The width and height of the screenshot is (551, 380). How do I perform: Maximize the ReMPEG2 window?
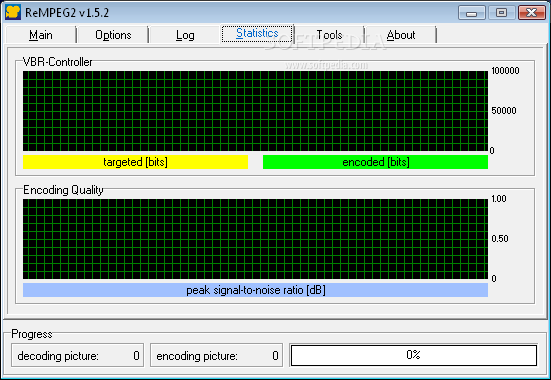[x=501, y=13]
